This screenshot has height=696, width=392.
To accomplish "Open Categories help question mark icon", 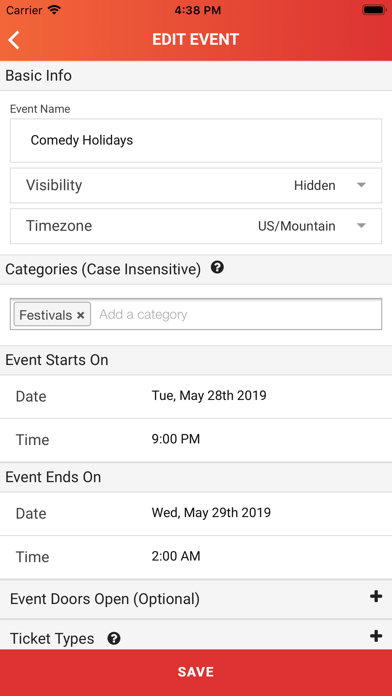I will point(217,268).
